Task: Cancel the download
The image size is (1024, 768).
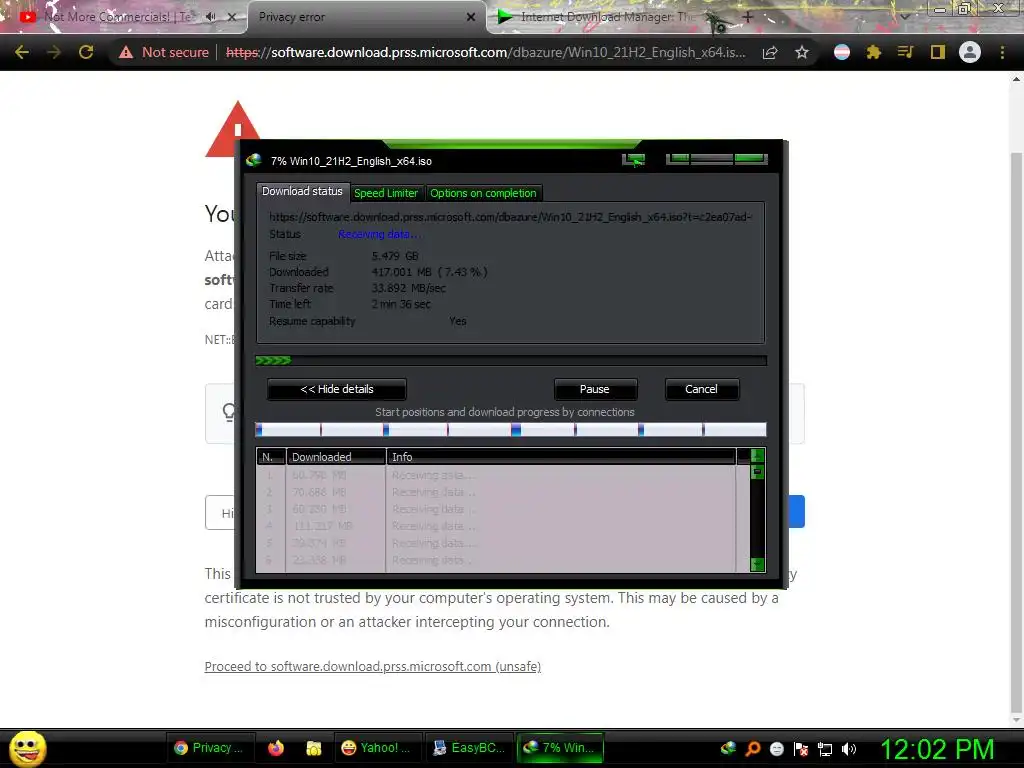Action: pos(701,389)
